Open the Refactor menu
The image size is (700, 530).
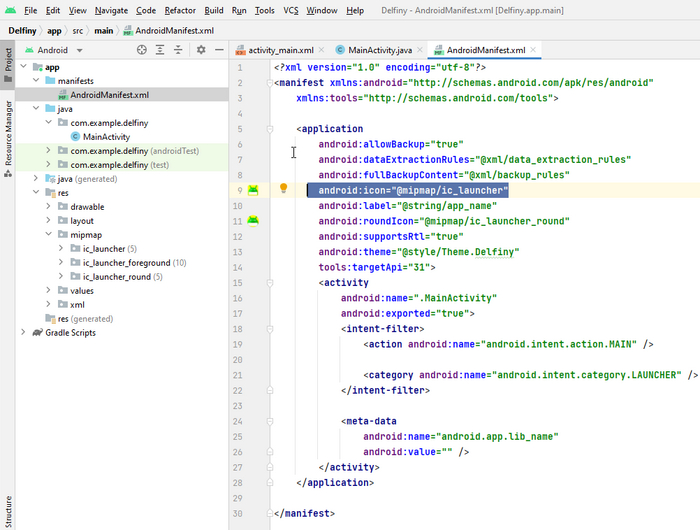tap(180, 10)
